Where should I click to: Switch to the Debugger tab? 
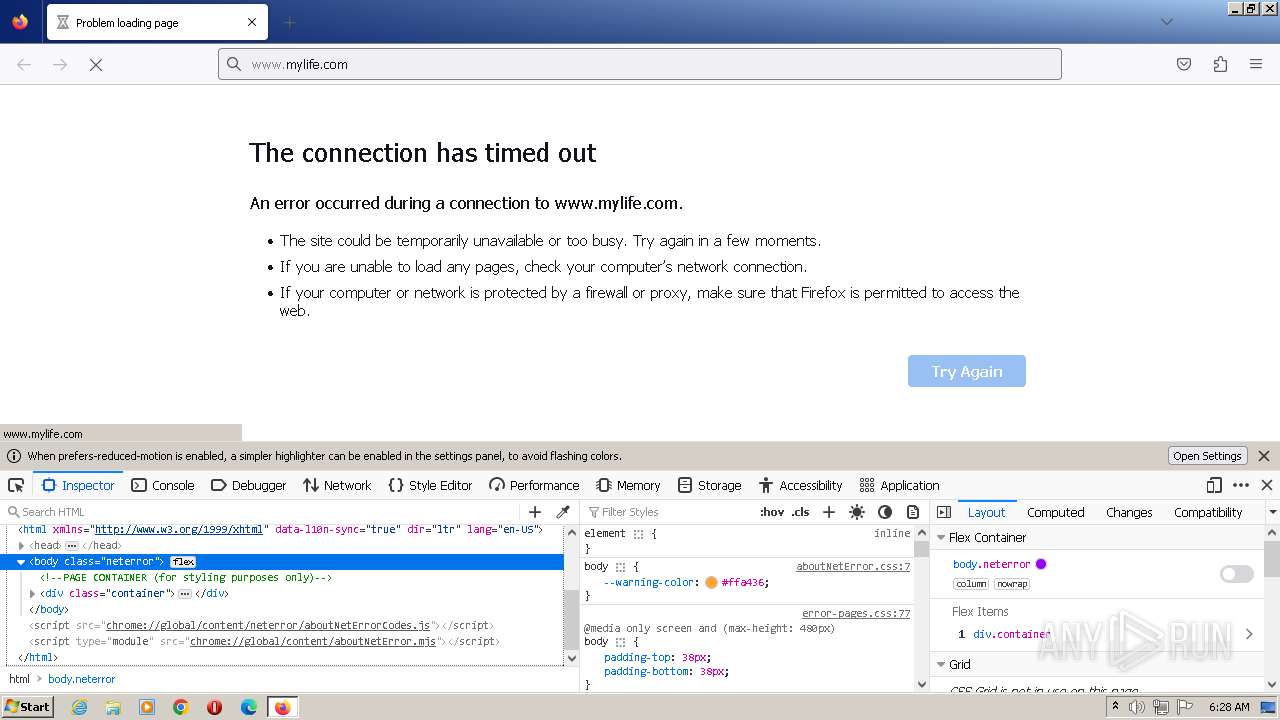pyautogui.click(x=249, y=485)
